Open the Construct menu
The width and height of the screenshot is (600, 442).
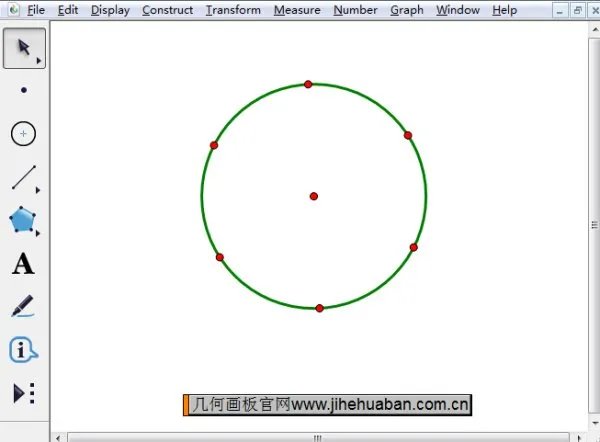(168, 10)
